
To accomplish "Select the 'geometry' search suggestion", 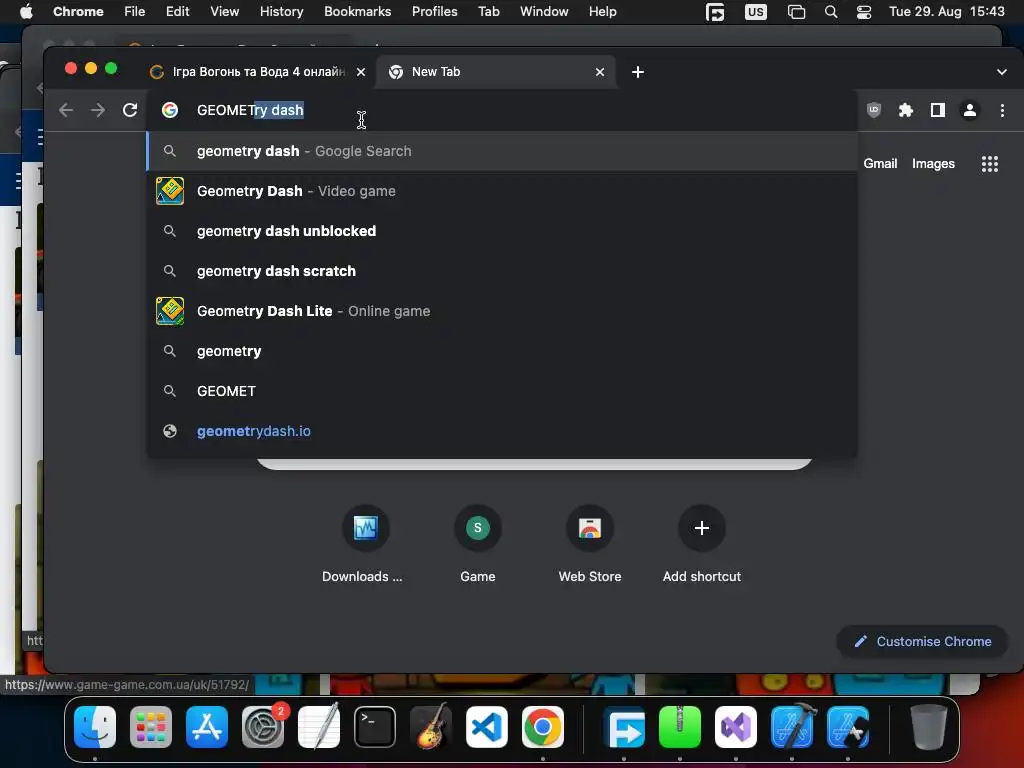I will point(502,351).
